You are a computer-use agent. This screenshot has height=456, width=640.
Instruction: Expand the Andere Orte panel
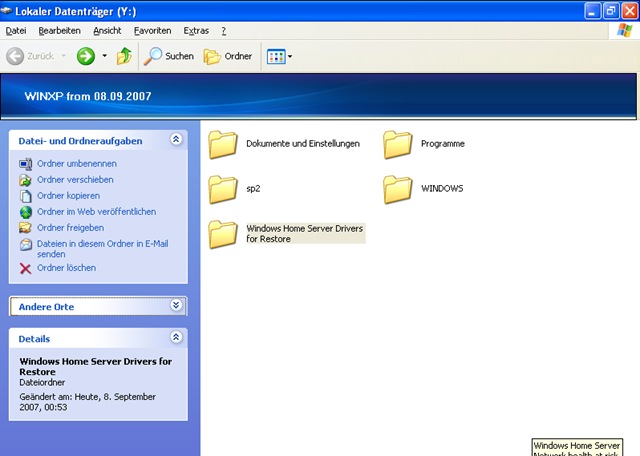pos(176,305)
